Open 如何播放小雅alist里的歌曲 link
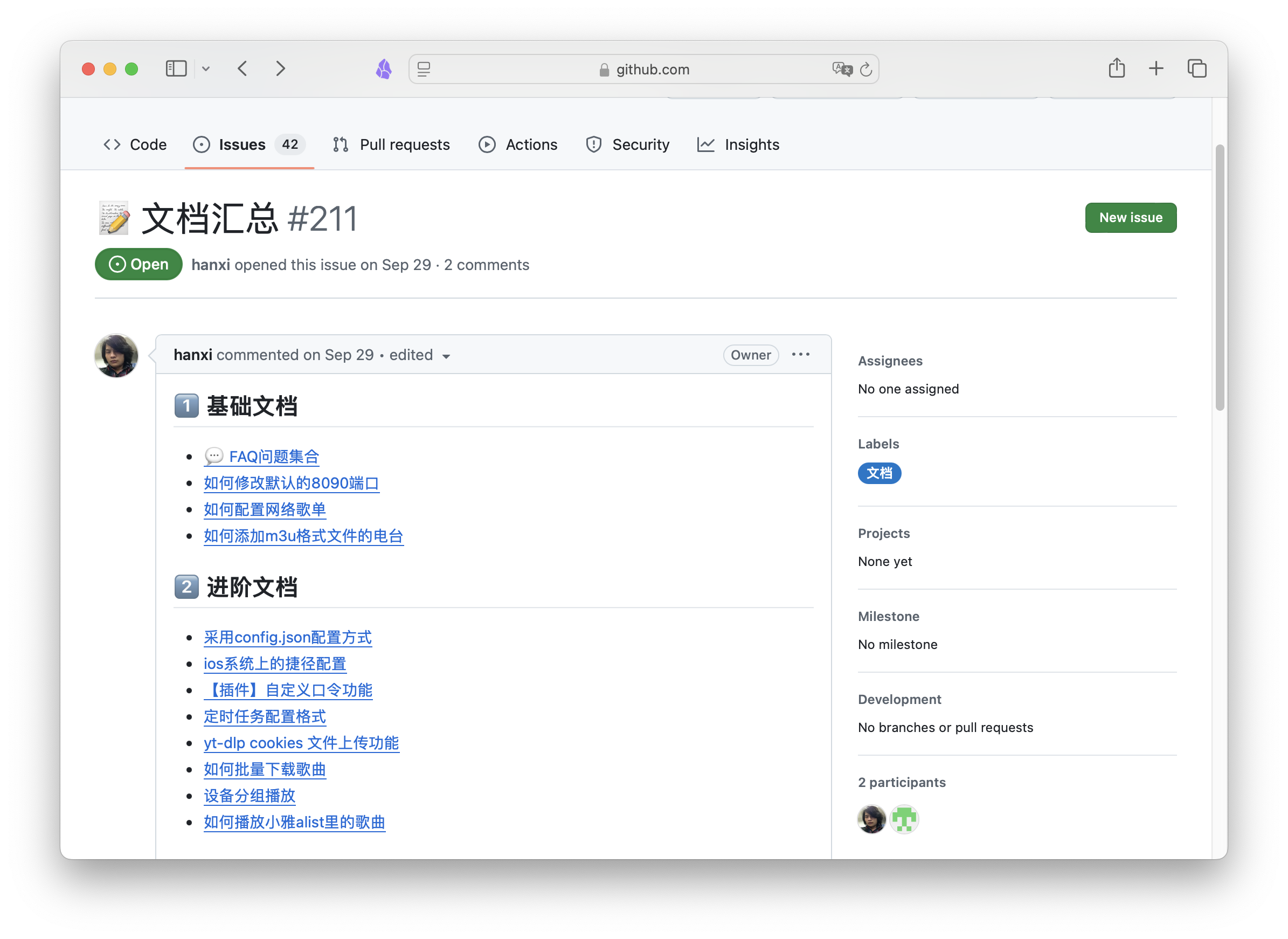1288x939 pixels. tap(294, 822)
